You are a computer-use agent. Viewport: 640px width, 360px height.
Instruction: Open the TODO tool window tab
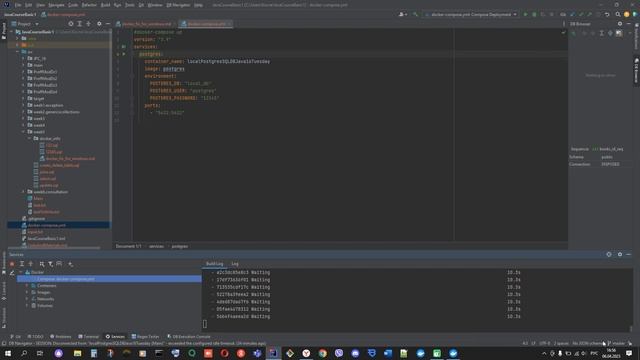tap(35, 337)
